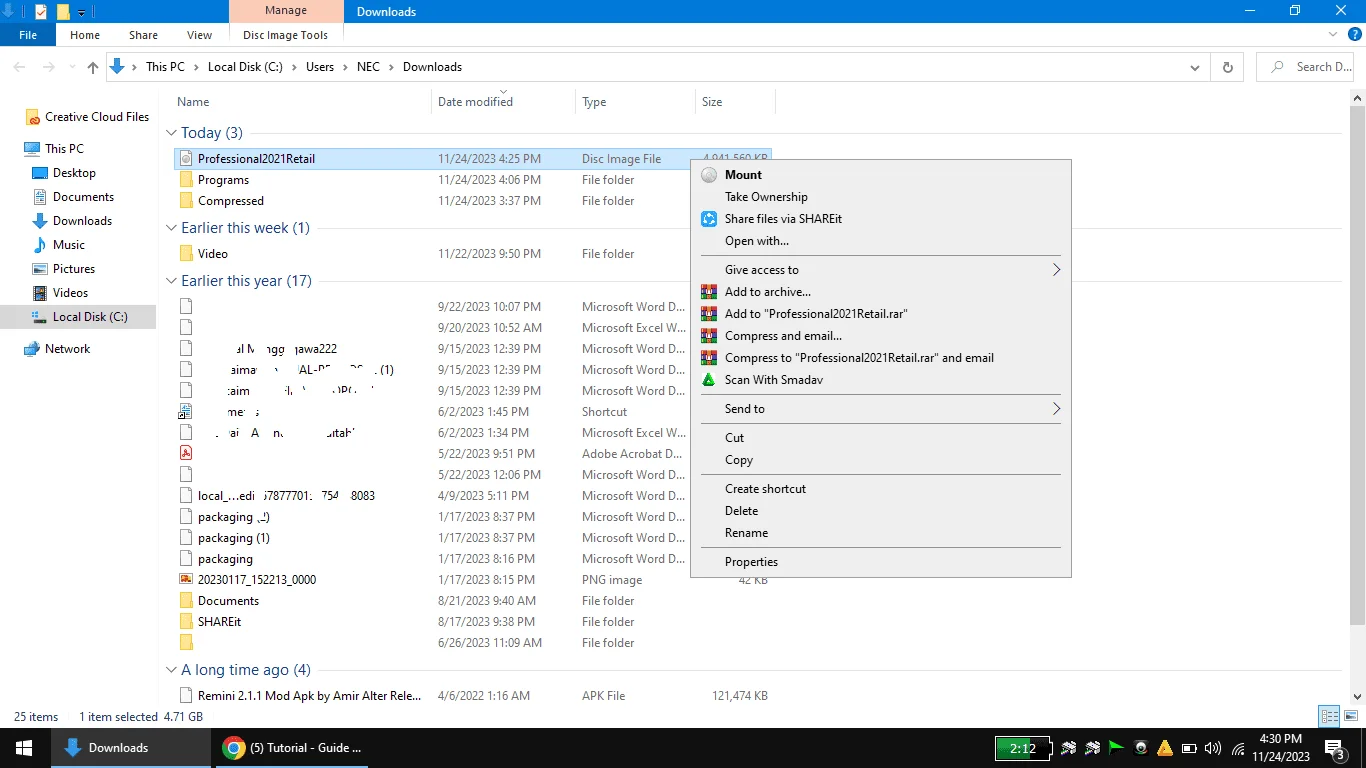1366x768 pixels.
Task: Open Customize Quick Access Toolbar dropdown
Action: (x=82, y=13)
